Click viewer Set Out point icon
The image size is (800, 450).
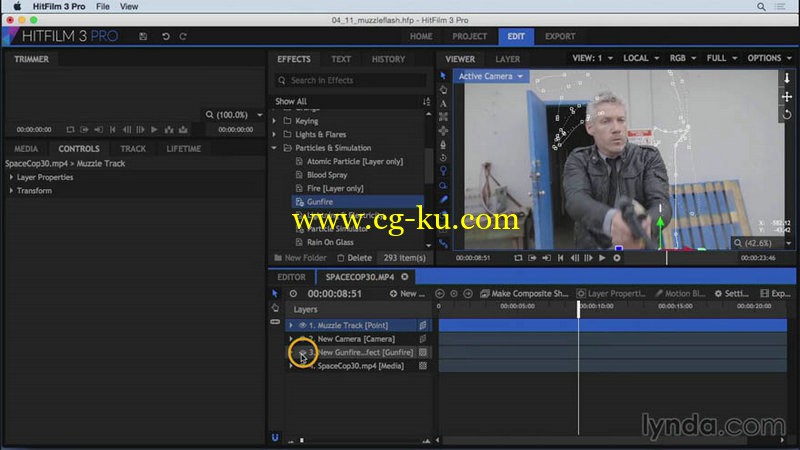[546, 258]
